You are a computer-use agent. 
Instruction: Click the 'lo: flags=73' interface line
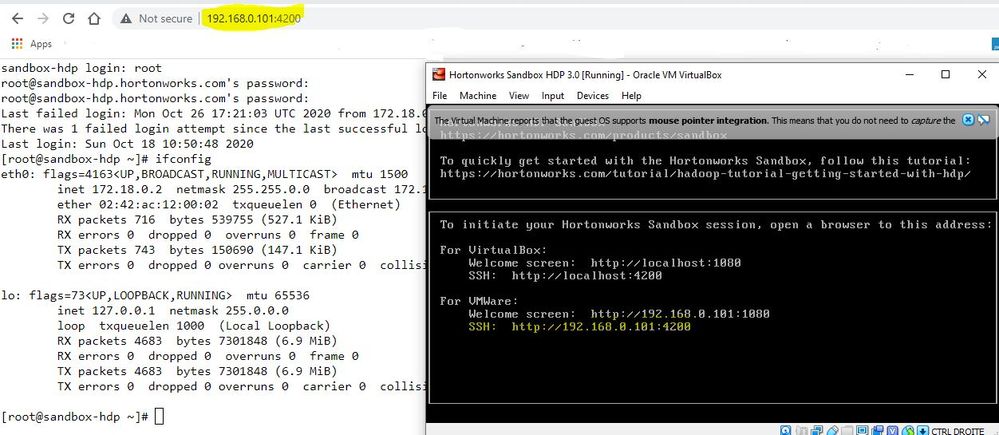coord(155,296)
